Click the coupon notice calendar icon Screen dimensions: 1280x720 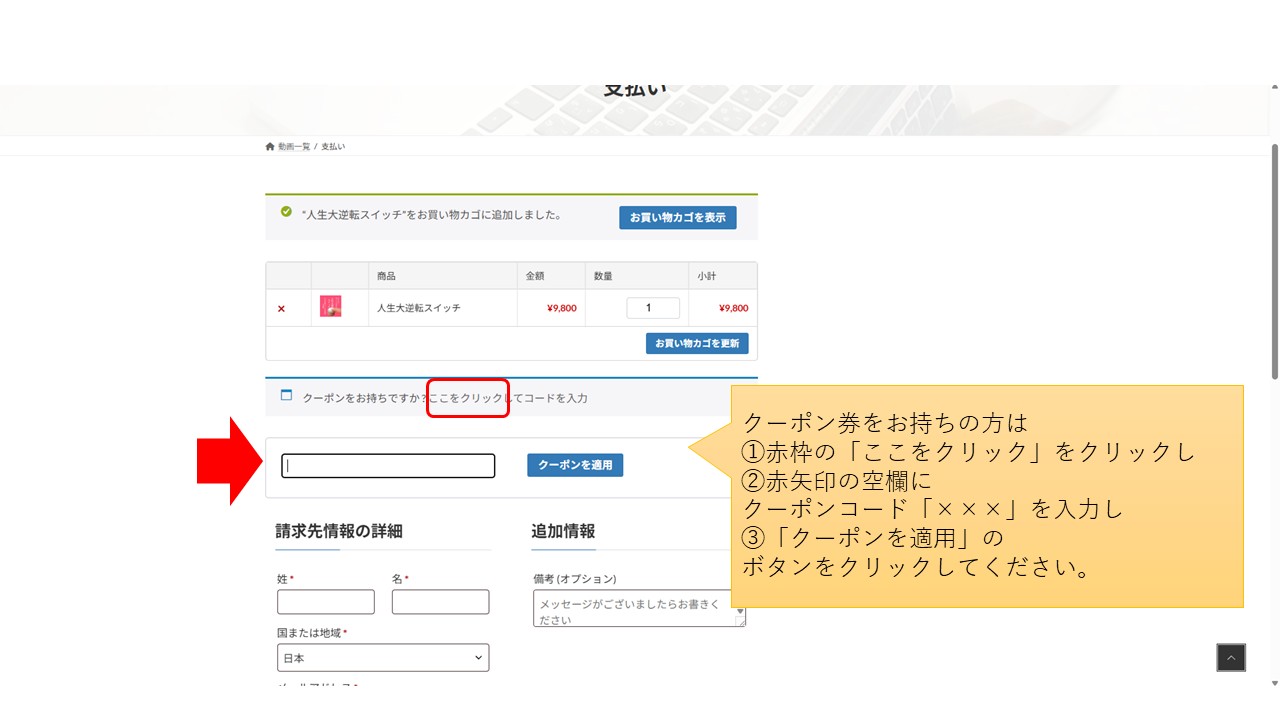286,396
